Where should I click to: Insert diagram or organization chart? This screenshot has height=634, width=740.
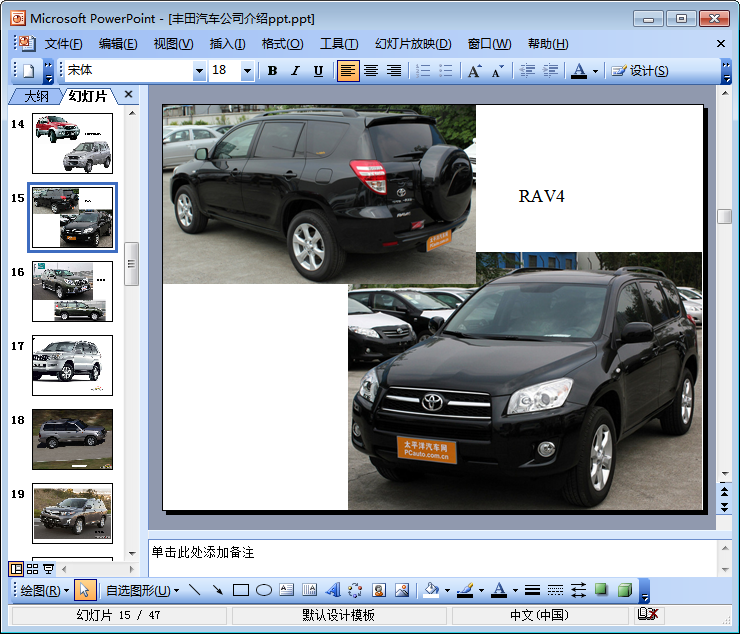click(355, 590)
